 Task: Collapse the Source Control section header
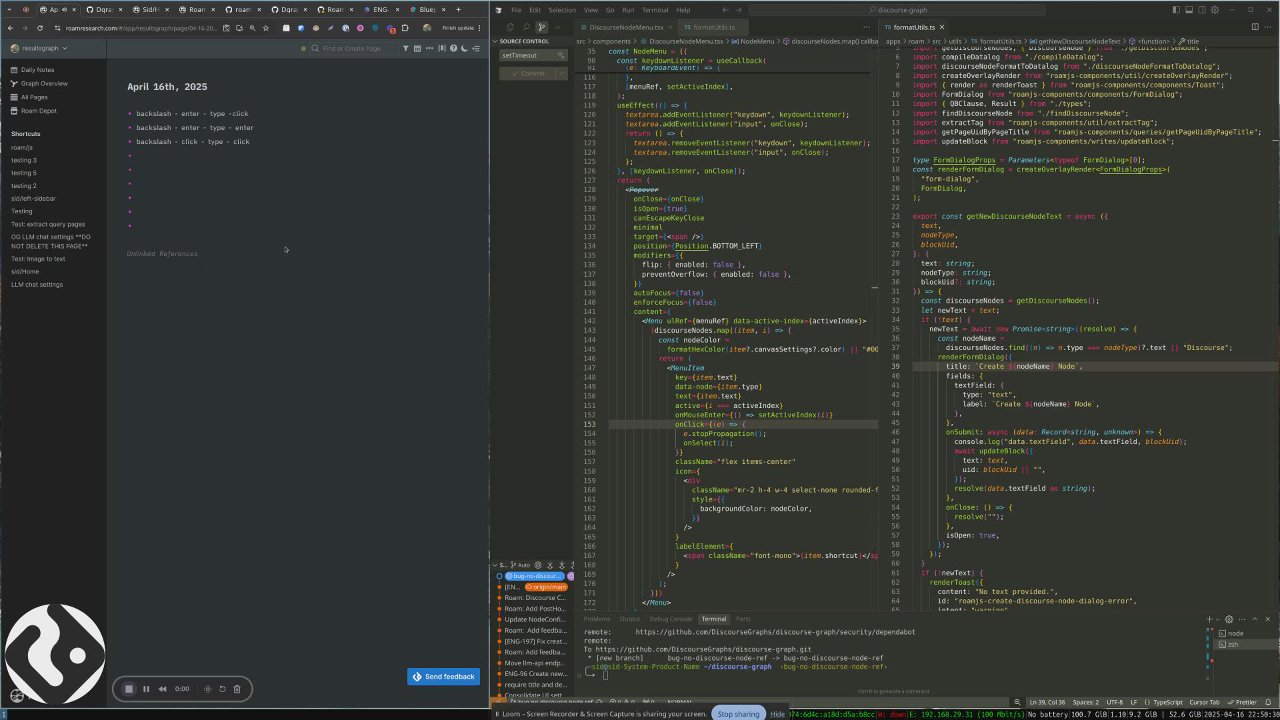tap(524, 41)
